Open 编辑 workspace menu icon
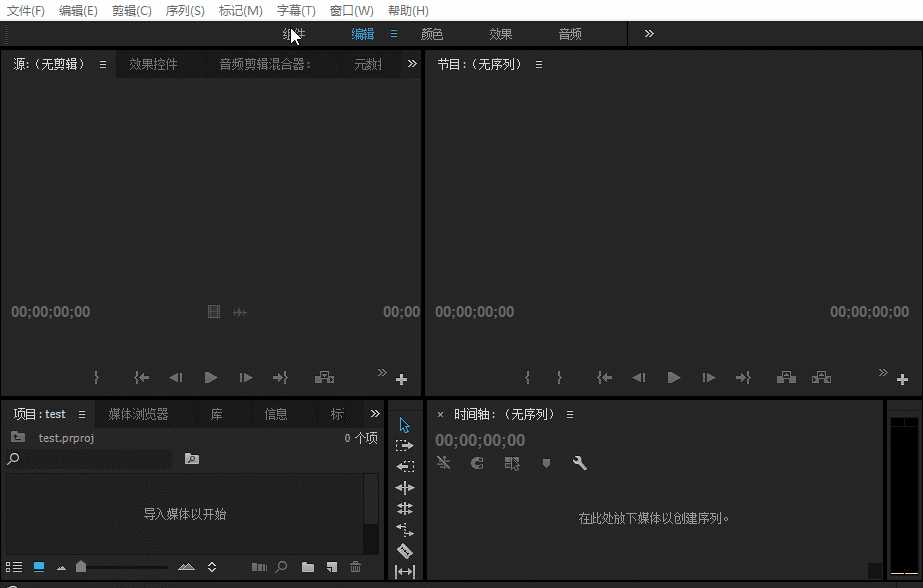The height and width of the screenshot is (588, 923). (393, 34)
